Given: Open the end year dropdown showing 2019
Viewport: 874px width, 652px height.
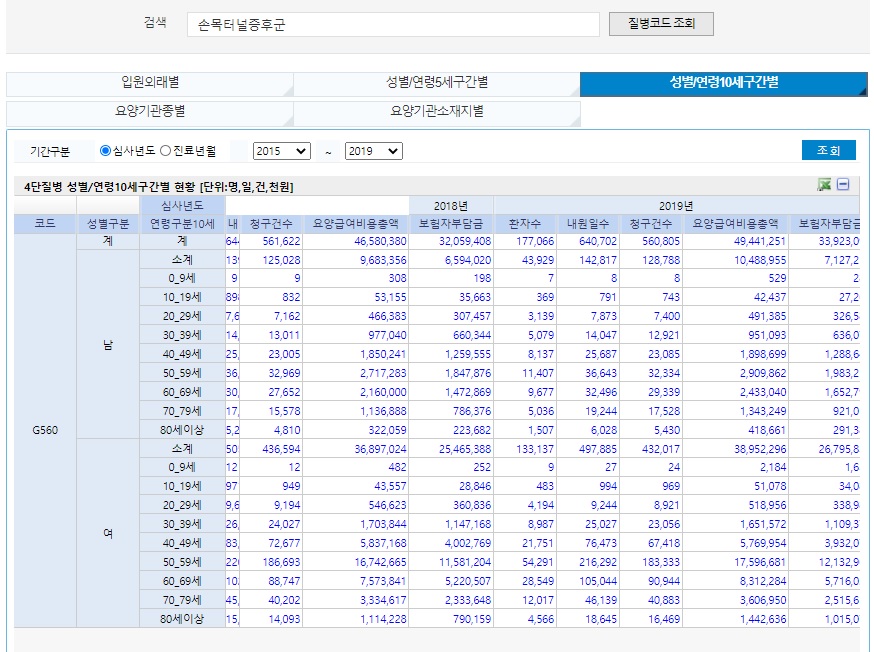Looking at the screenshot, I should 373,151.
